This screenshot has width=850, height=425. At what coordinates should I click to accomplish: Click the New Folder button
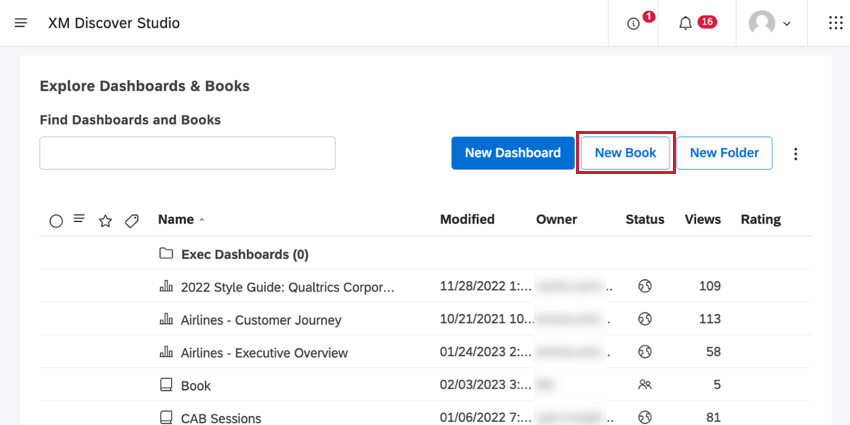(724, 153)
